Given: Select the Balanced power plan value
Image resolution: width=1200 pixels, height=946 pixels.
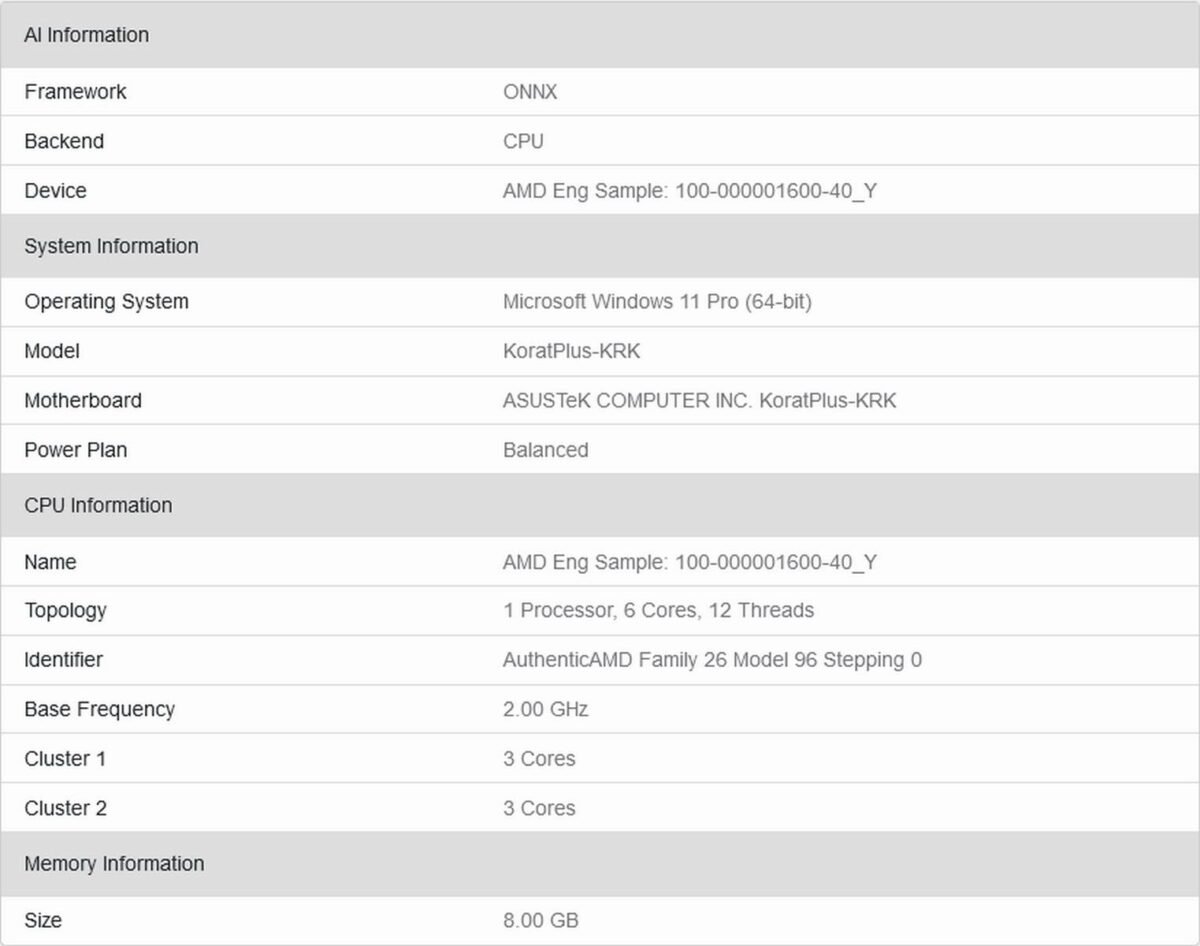Looking at the screenshot, I should (x=546, y=450).
